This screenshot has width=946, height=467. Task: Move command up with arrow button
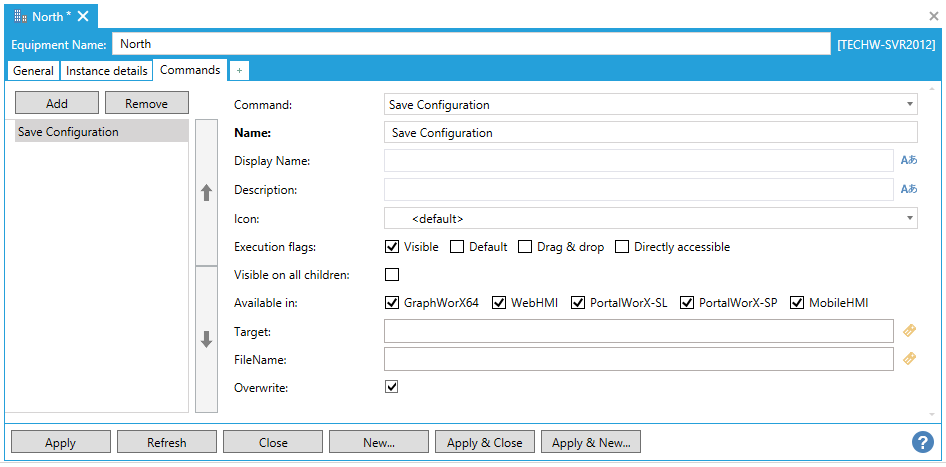click(x=207, y=193)
